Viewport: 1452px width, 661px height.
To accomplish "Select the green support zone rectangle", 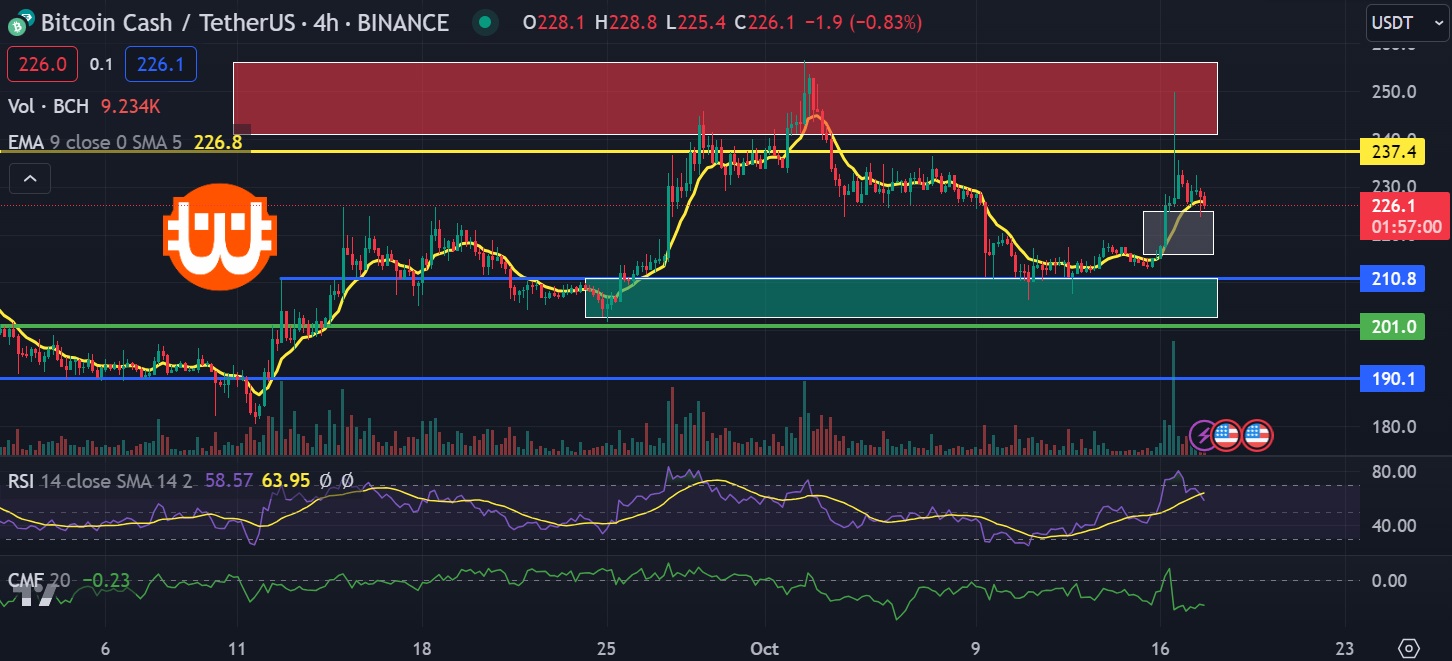I will coord(901,298).
